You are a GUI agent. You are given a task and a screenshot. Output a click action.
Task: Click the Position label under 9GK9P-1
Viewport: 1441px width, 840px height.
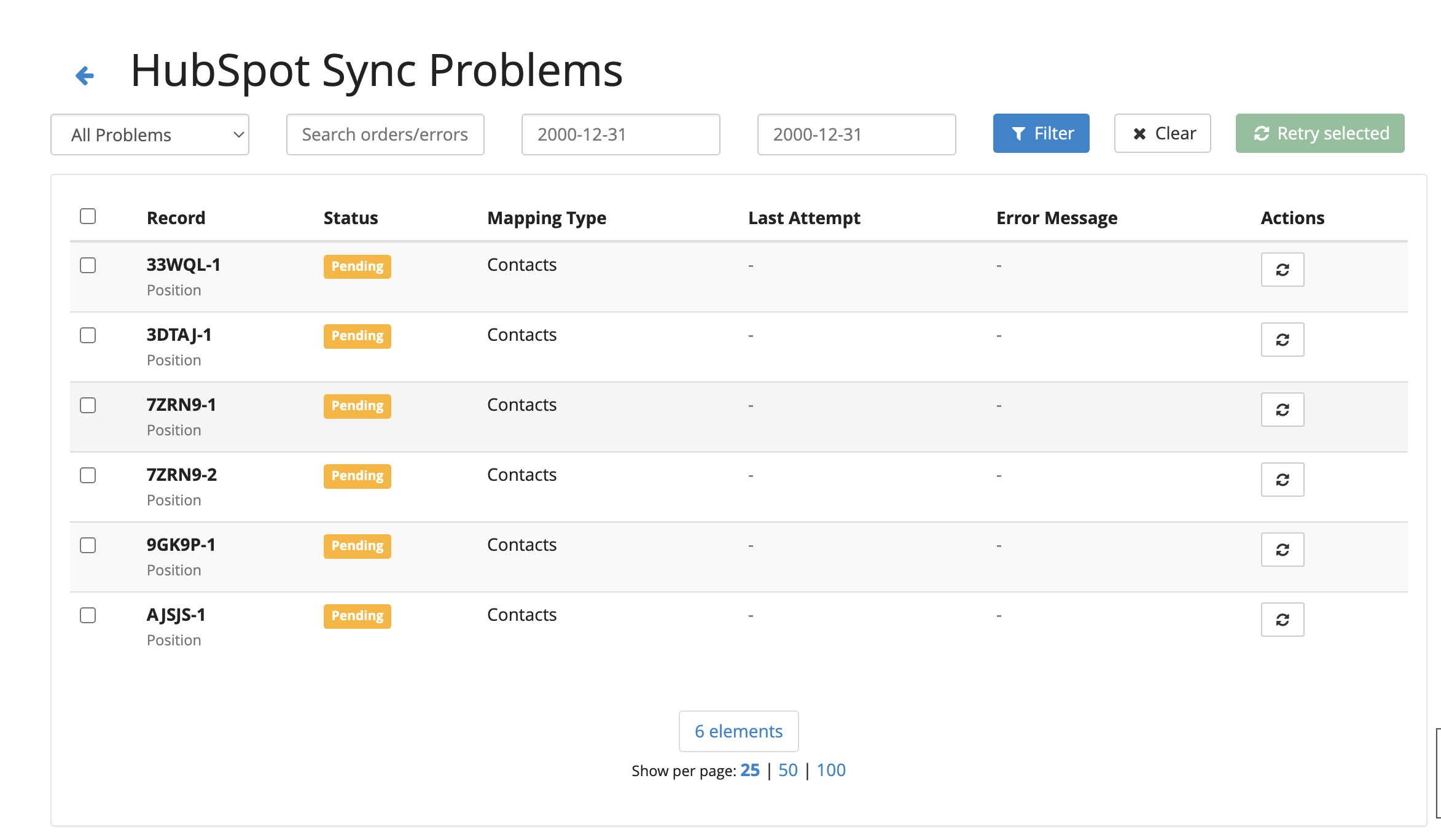click(174, 570)
